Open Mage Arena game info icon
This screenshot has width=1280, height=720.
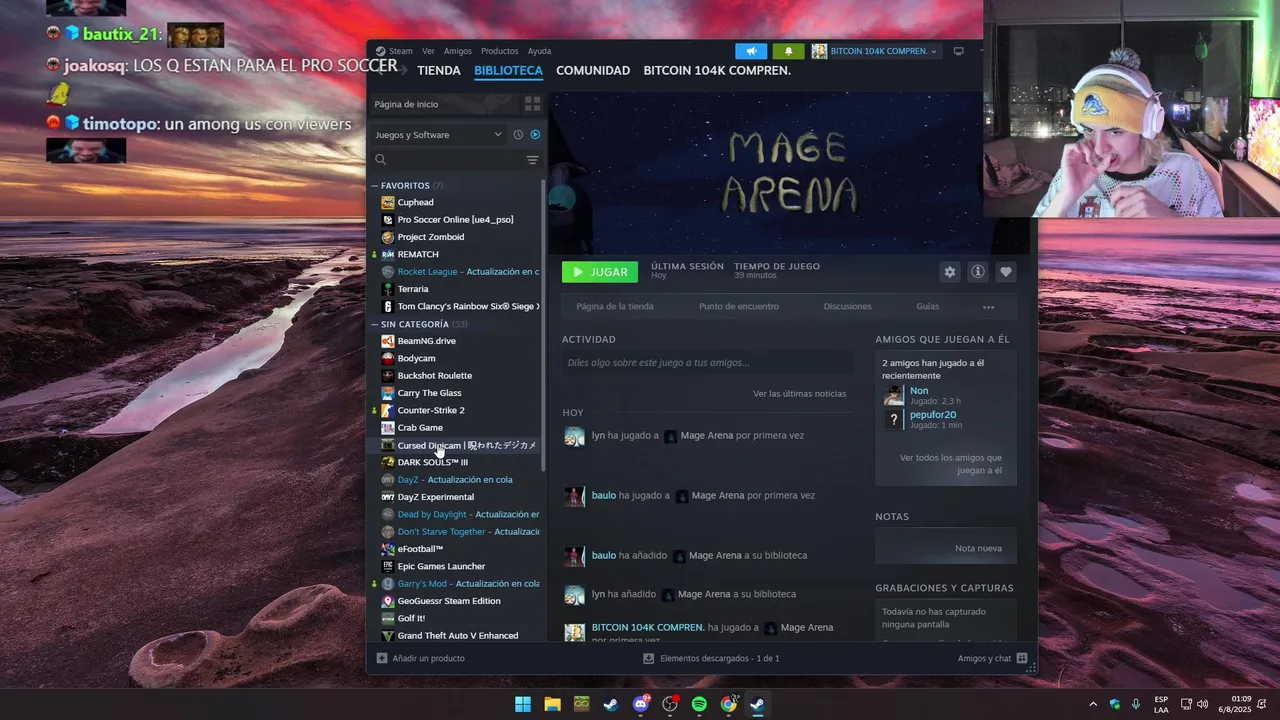click(x=978, y=272)
